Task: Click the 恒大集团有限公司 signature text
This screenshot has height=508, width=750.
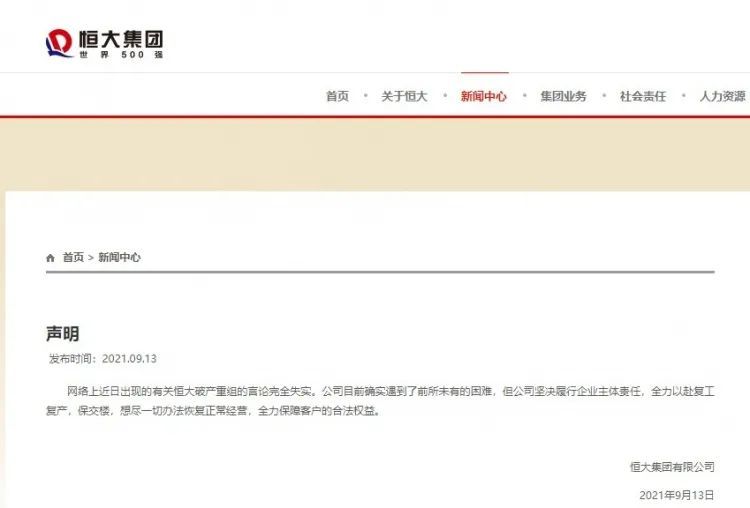Action: pos(672,467)
